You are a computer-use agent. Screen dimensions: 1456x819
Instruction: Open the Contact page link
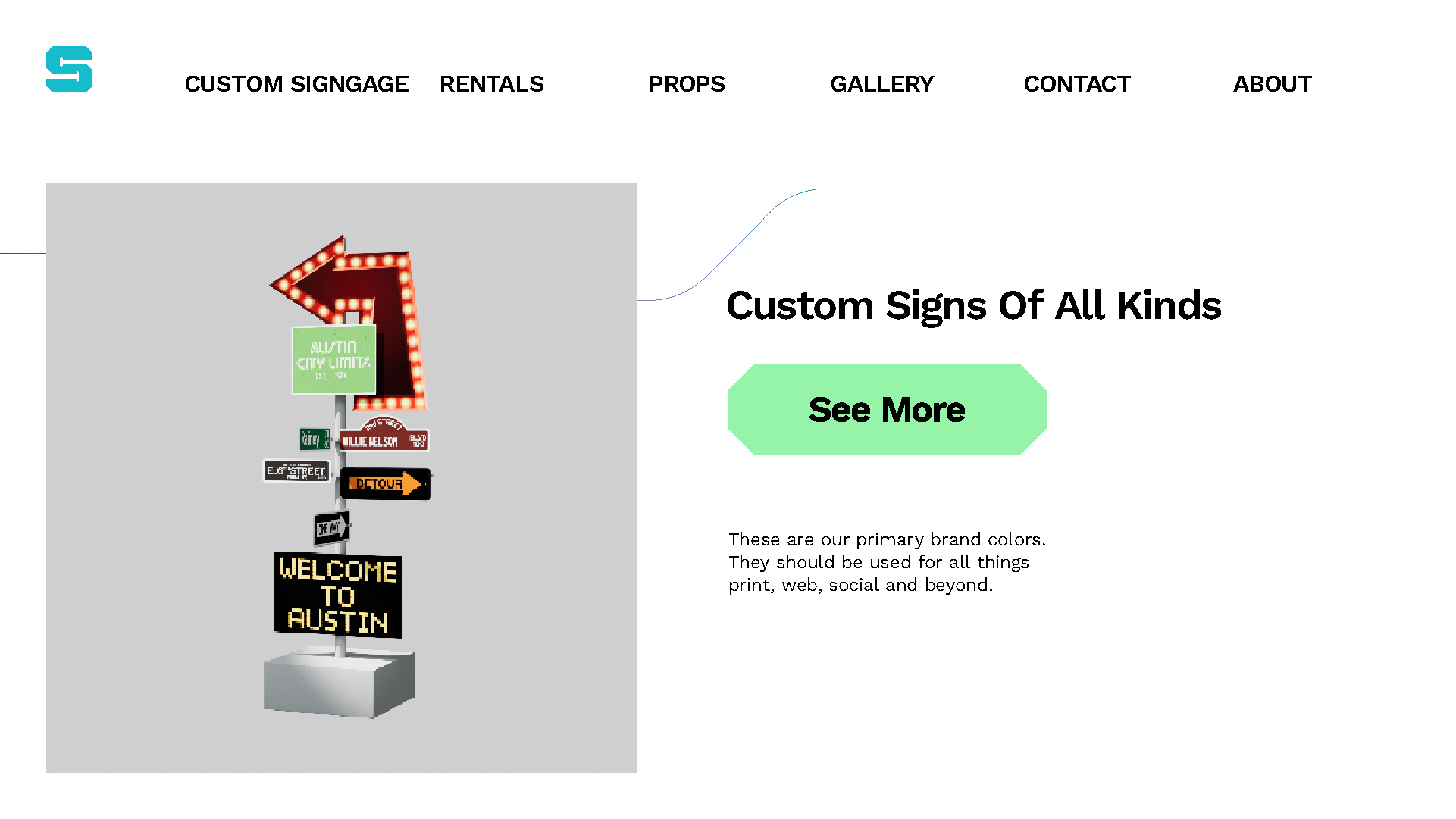1076,84
